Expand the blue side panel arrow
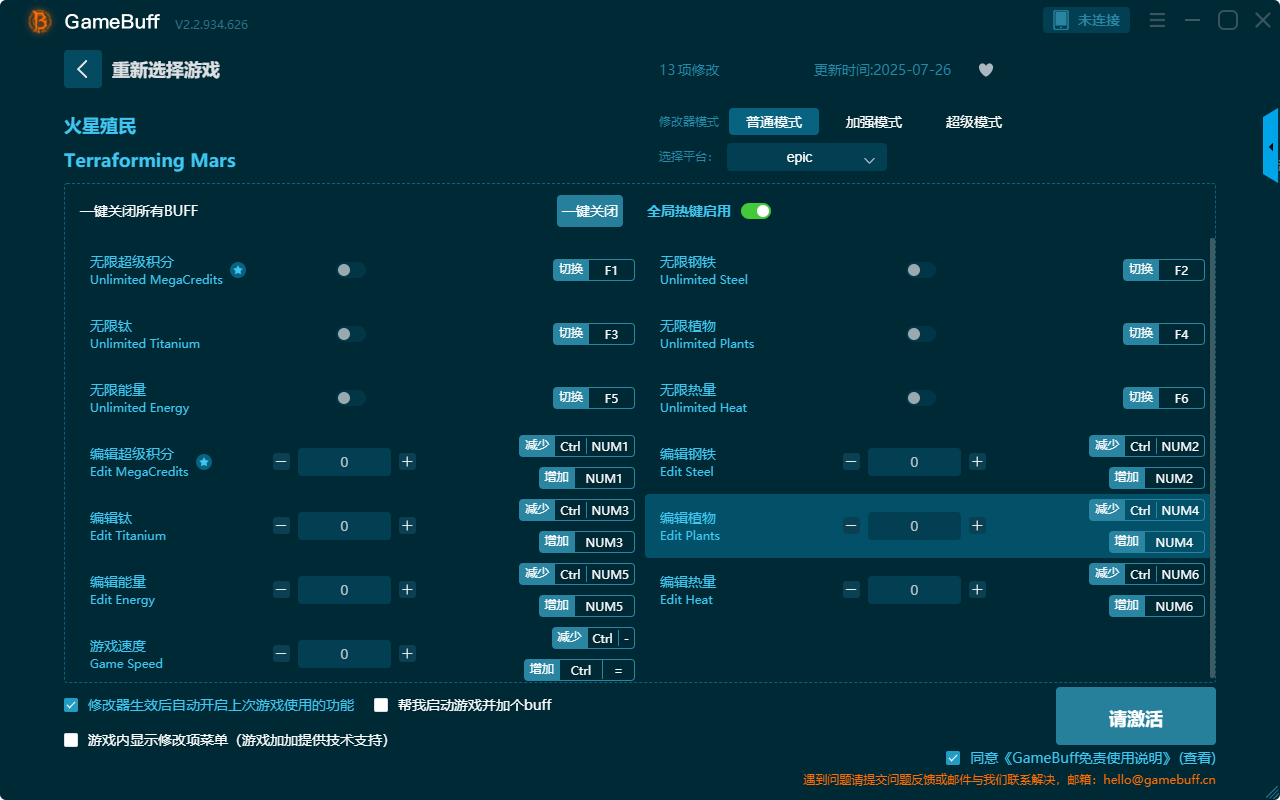This screenshot has width=1280, height=800. pyautogui.click(x=1271, y=146)
